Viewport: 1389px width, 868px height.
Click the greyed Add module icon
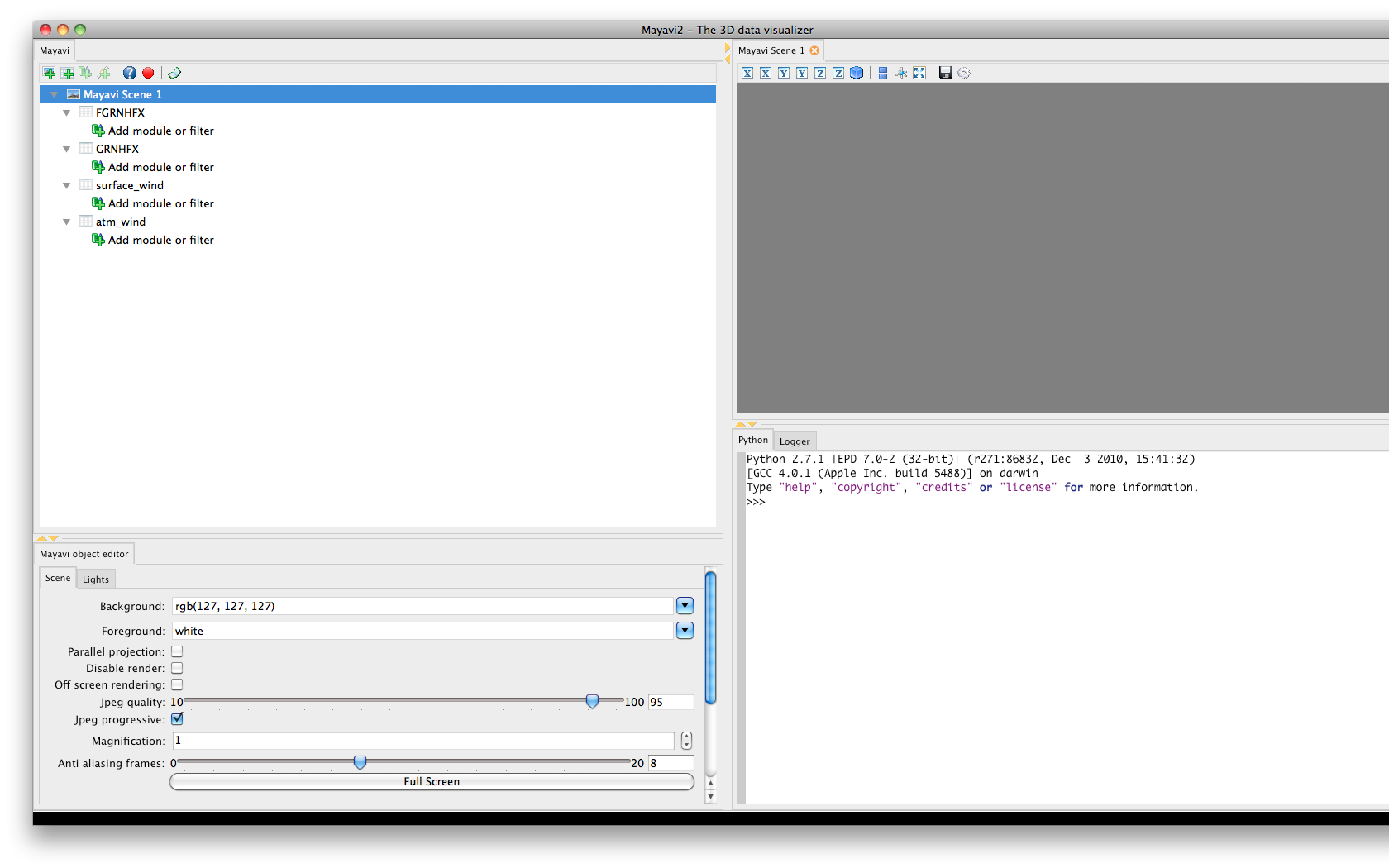pyautogui.click(x=86, y=74)
